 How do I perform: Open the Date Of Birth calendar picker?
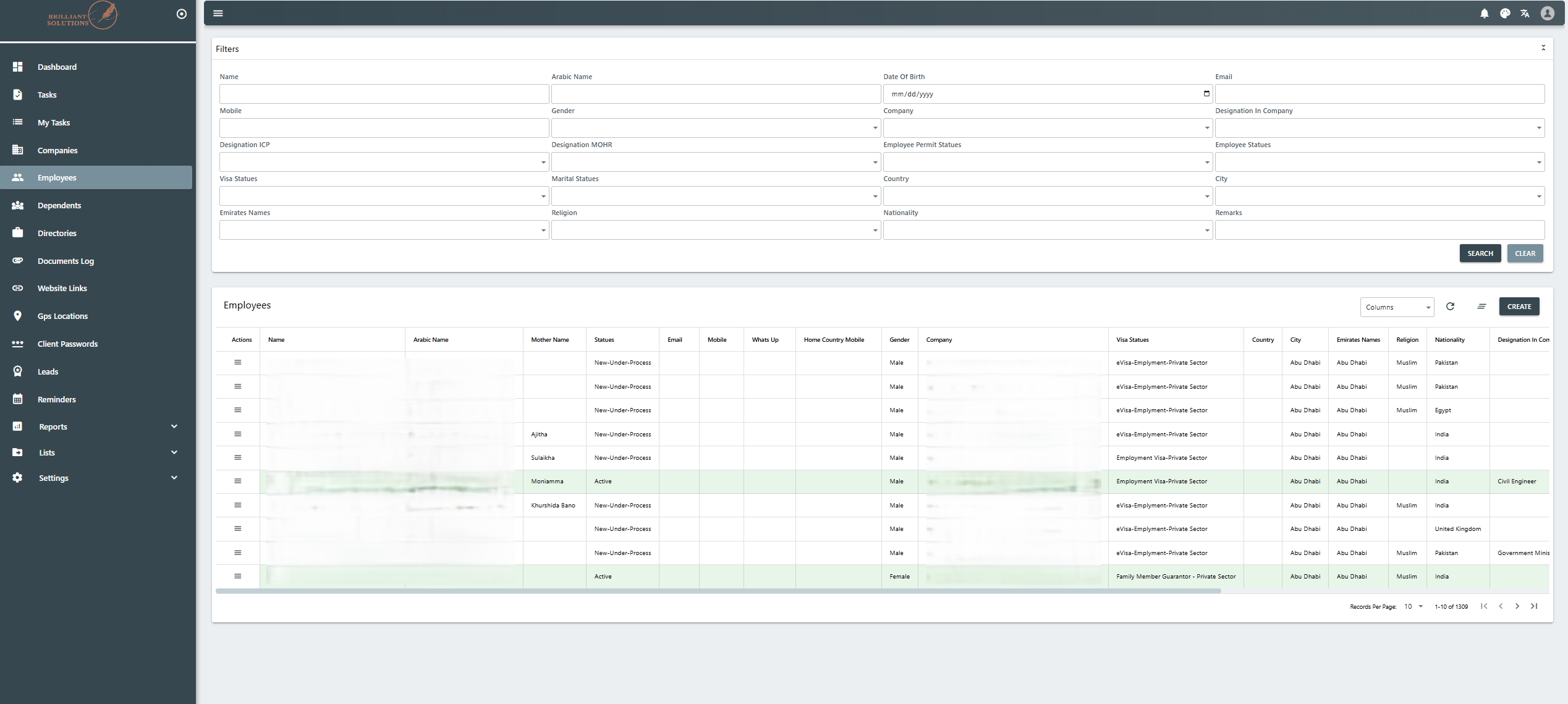tap(1206, 94)
